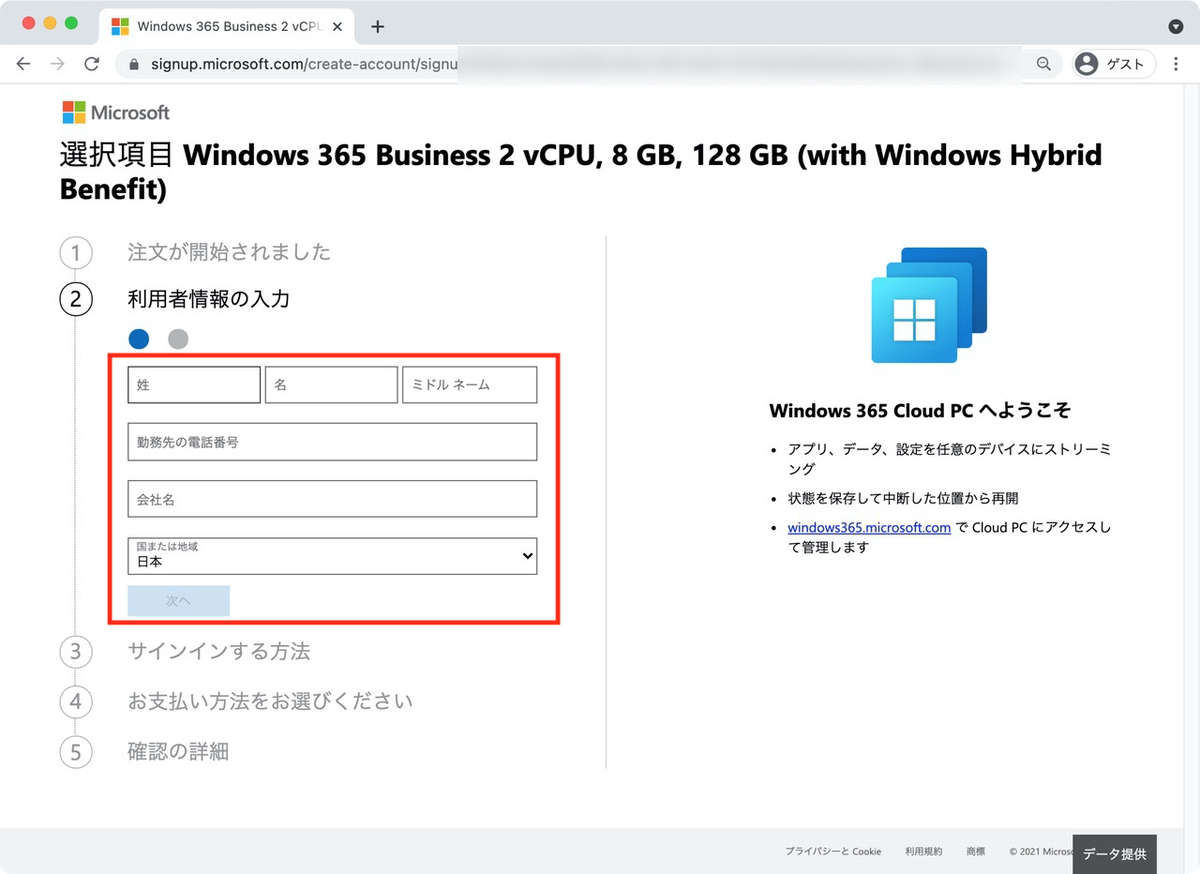Click the address bar URL
Image resolution: width=1200 pixels, height=874 pixels.
click(x=304, y=64)
